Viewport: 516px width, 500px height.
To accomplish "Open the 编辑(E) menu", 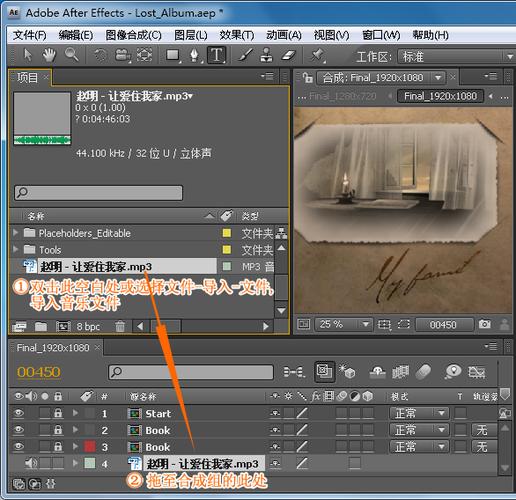I will tap(76, 35).
